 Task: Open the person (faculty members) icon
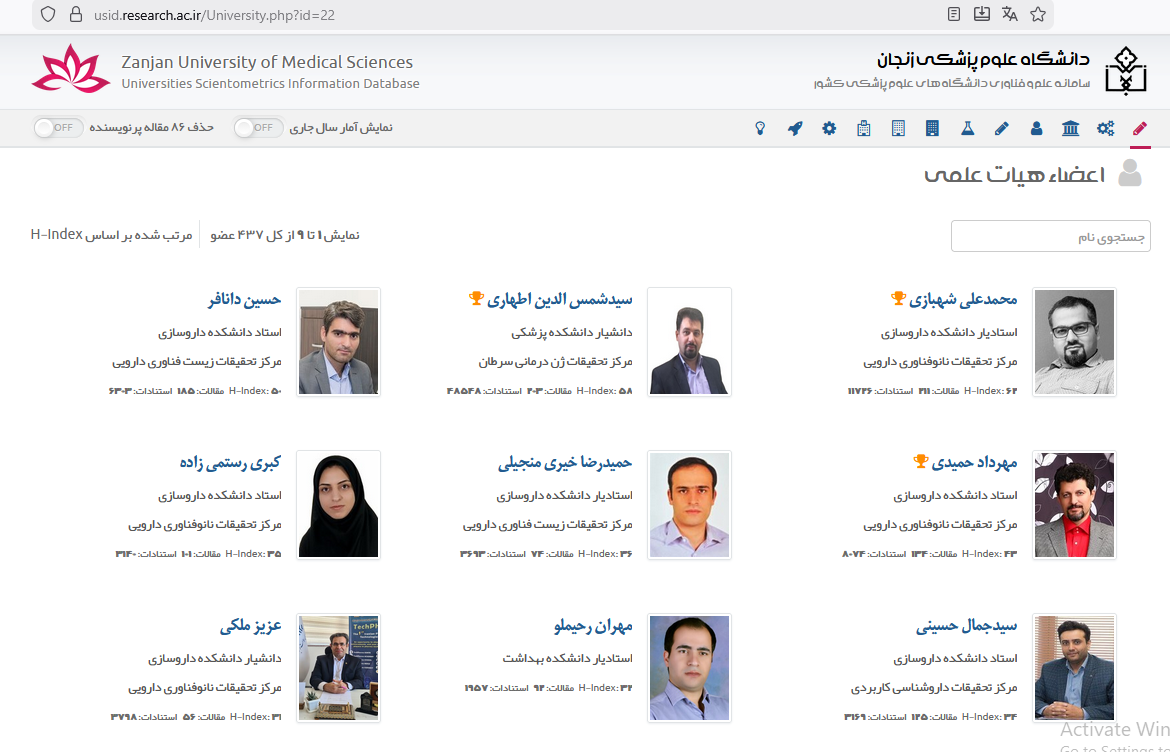(x=1036, y=128)
